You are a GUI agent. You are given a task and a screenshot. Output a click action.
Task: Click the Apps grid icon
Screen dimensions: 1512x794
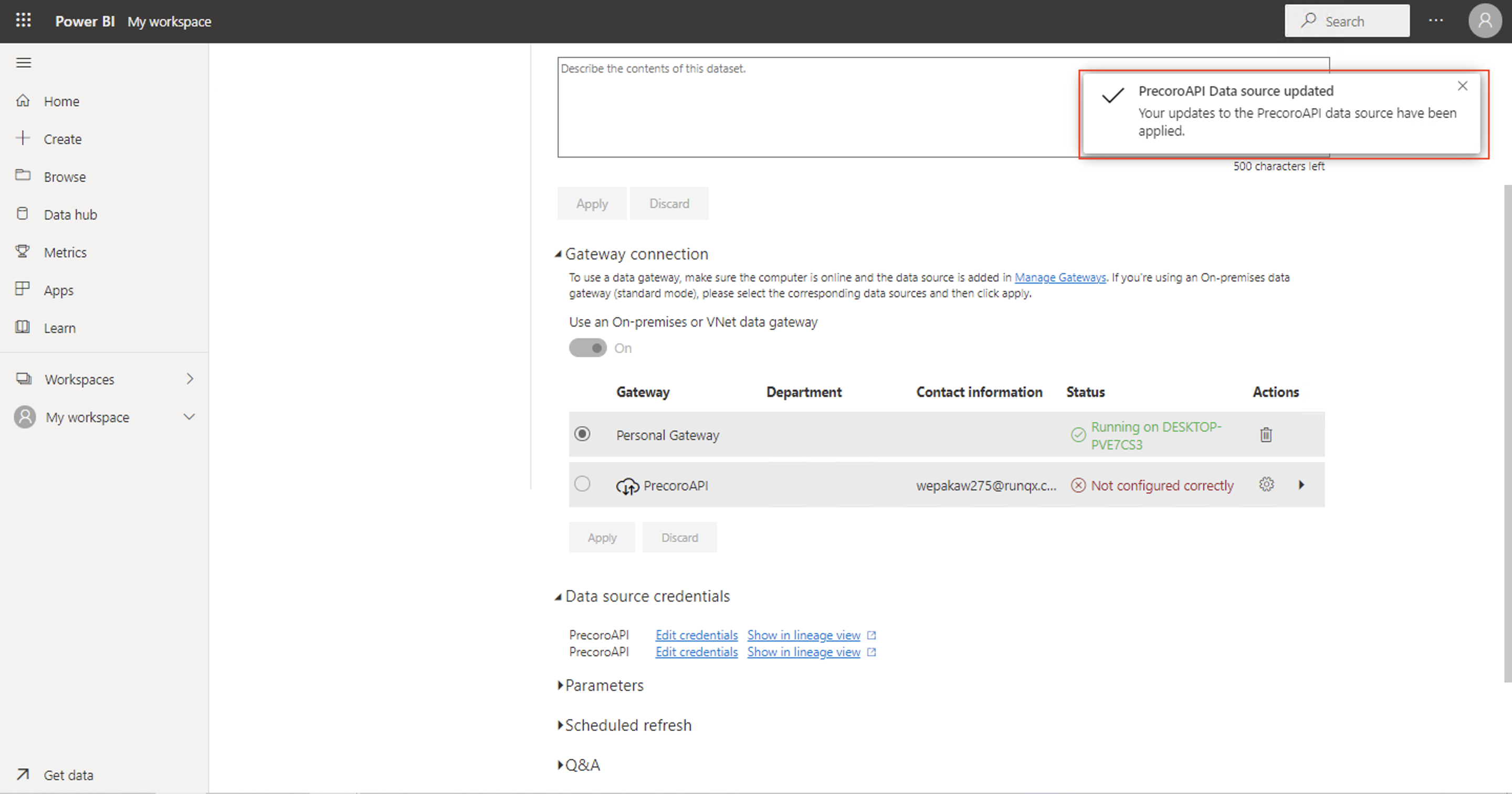pyautogui.click(x=23, y=289)
